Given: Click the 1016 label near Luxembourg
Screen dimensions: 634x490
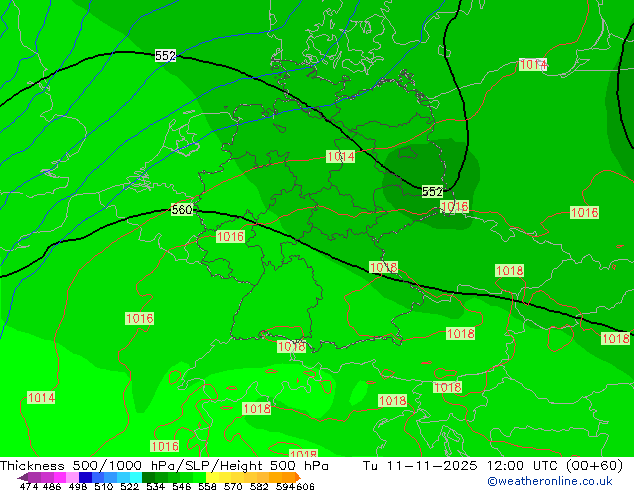Looking at the screenshot, I should tap(230, 236).
